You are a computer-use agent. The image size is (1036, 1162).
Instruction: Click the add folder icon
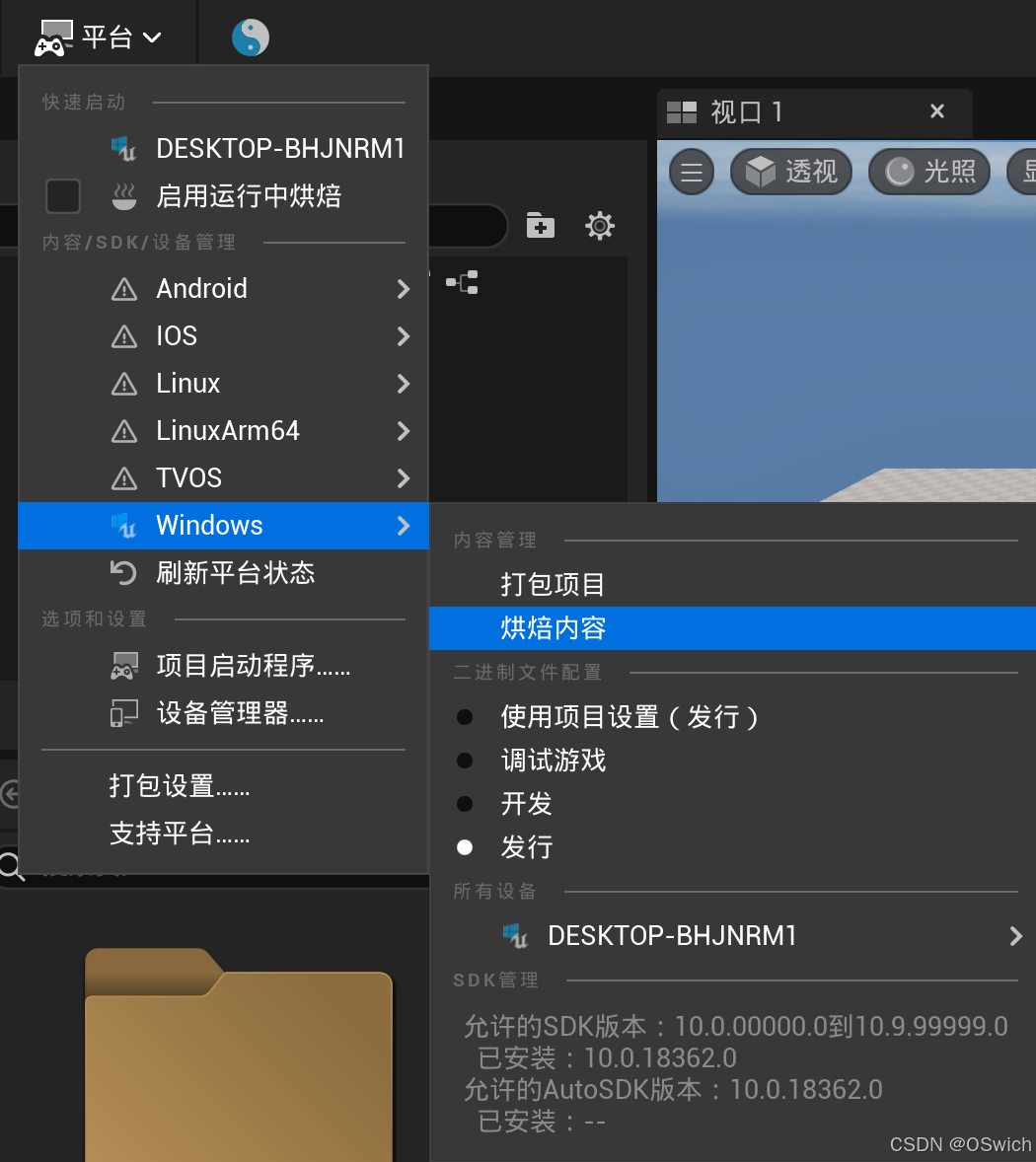(x=541, y=225)
